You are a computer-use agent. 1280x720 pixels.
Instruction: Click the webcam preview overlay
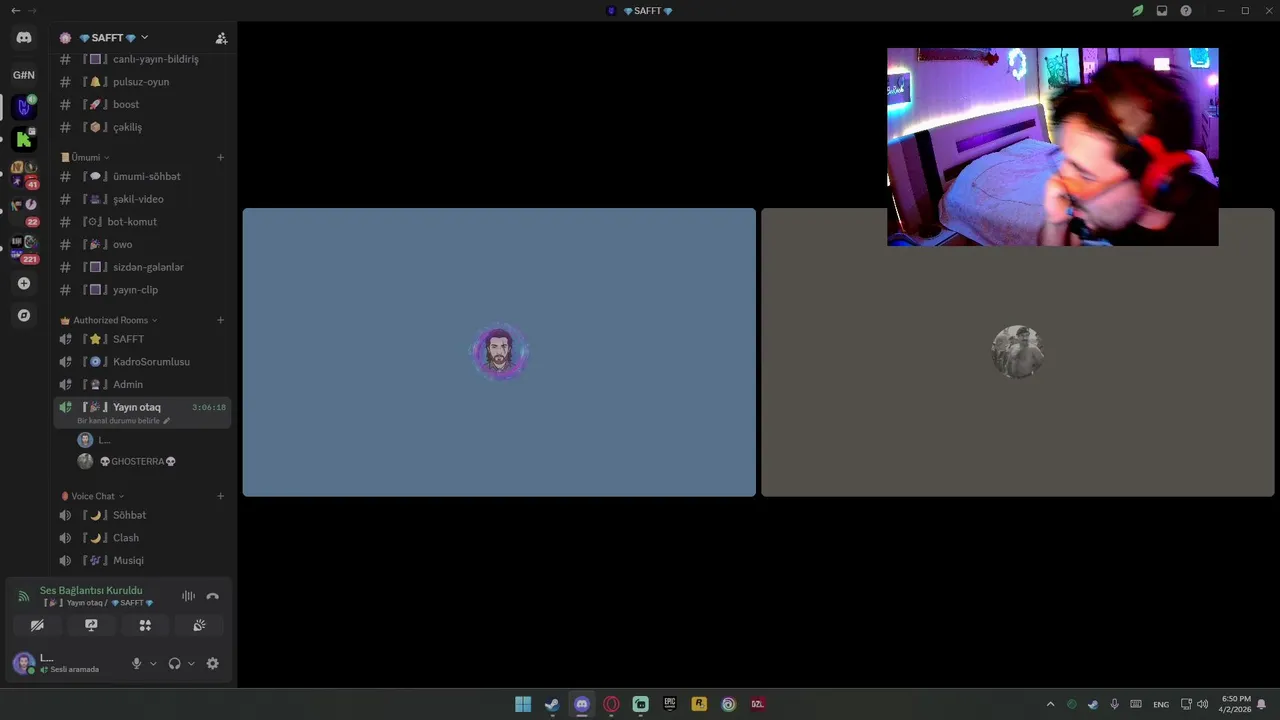pos(1052,147)
